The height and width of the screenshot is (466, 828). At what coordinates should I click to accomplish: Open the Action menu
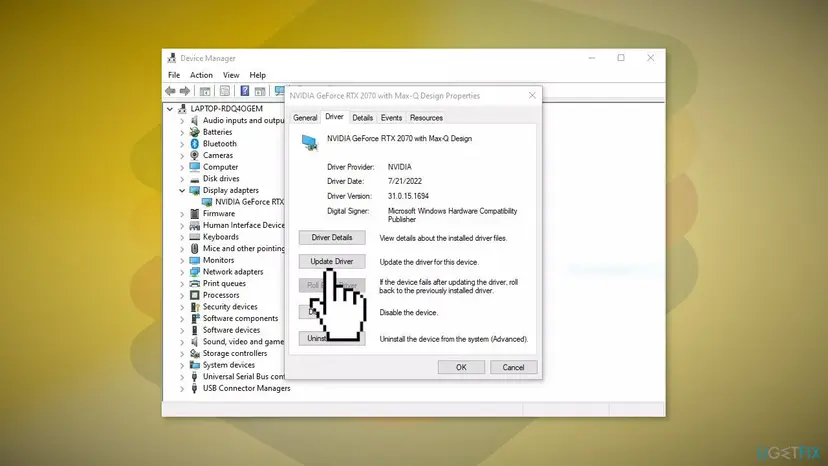(201, 75)
